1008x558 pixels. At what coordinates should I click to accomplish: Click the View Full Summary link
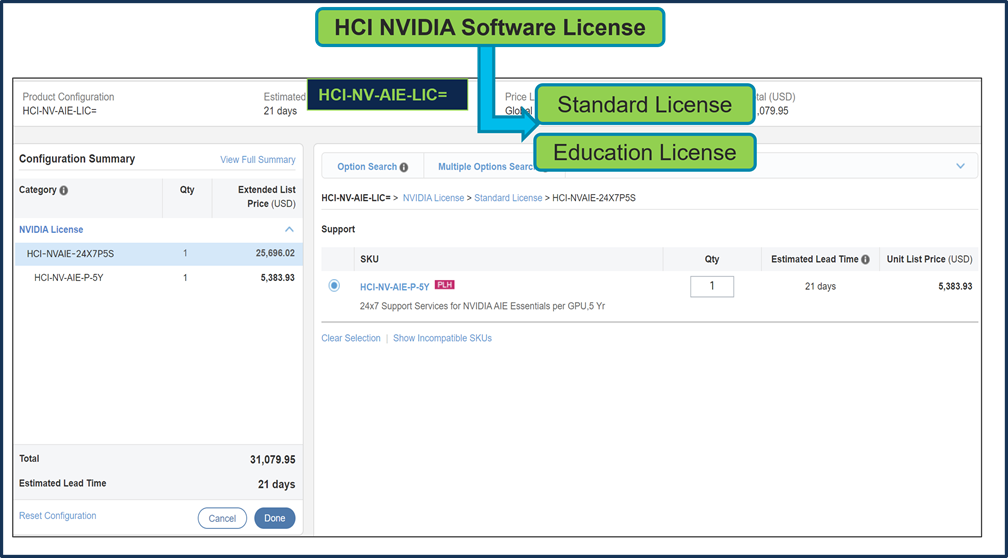click(x=257, y=160)
